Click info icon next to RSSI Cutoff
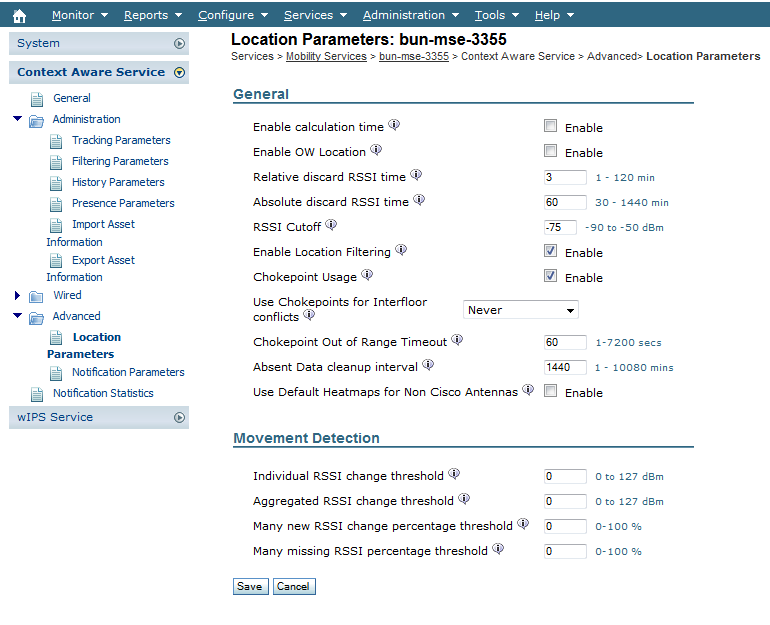Image resolution: width=770 pixels, height=625 pixels. click(x=331, y=225)
